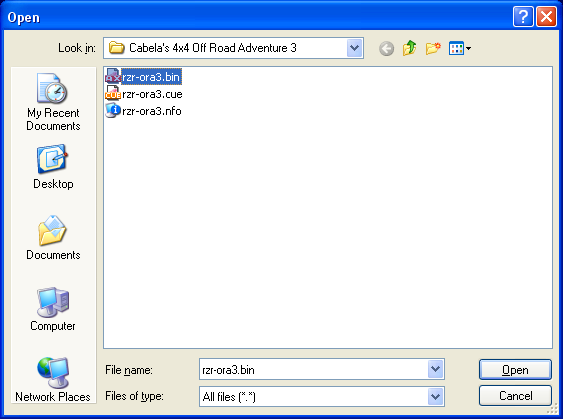Image resolution: width=563 pixels, height=419 pixels.
Task: Click the Help question mark button
Action: click(523, 17)
